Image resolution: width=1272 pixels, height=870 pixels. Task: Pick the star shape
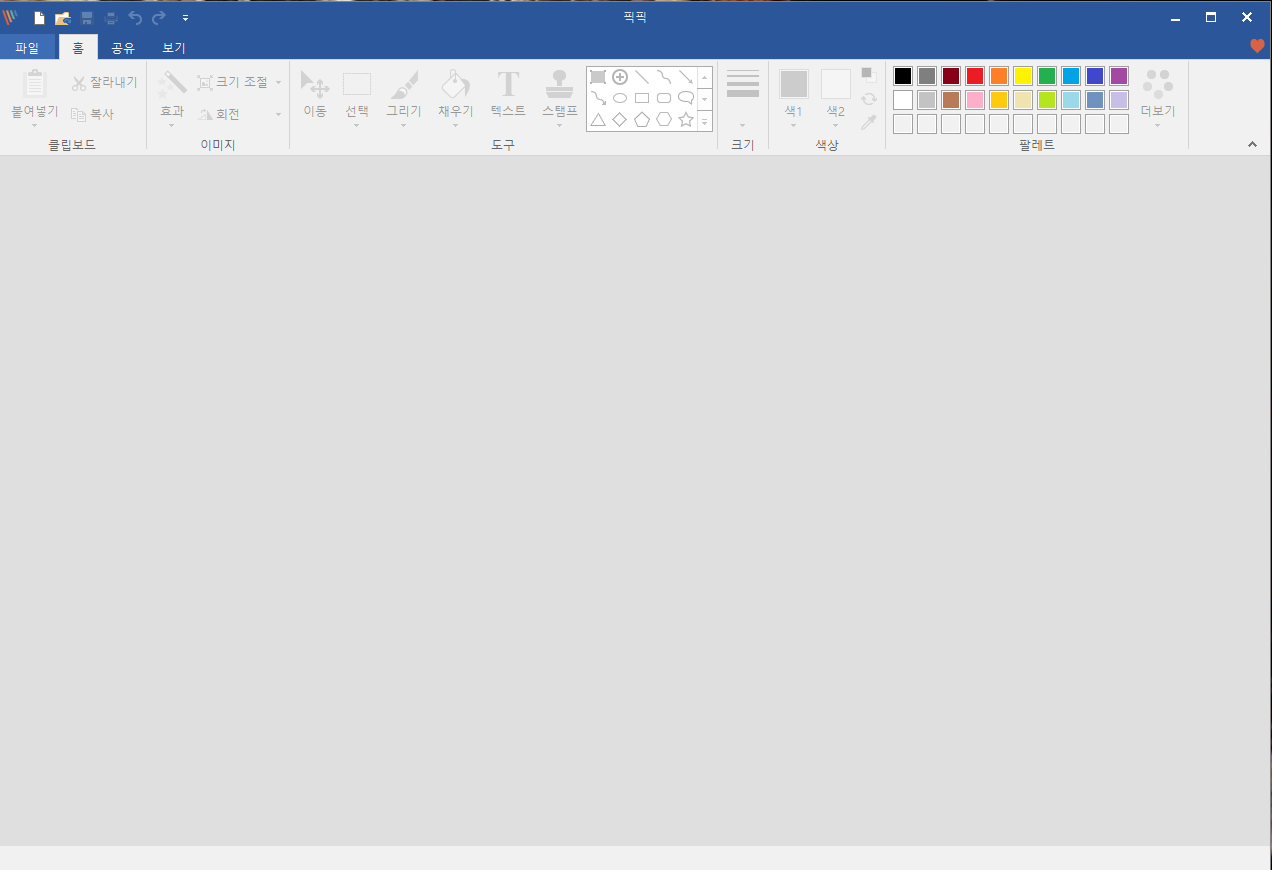(686, 120)
